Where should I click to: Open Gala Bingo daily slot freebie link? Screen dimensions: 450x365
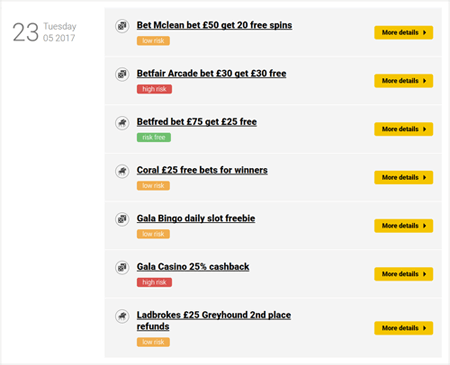(196, 219)
